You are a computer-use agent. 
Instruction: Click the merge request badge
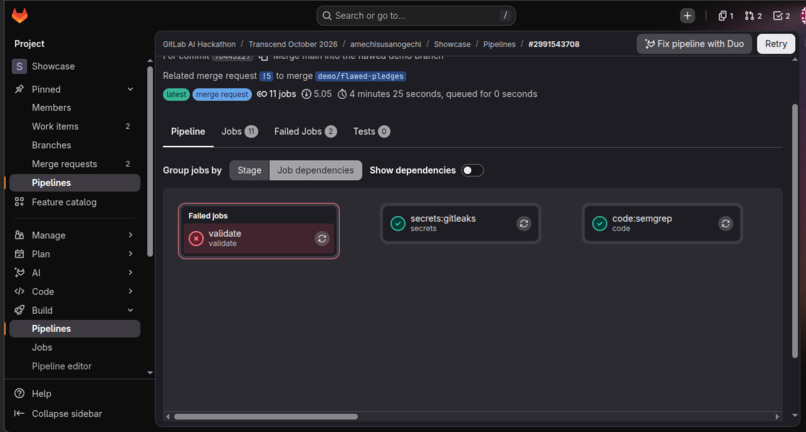(222, 95)
